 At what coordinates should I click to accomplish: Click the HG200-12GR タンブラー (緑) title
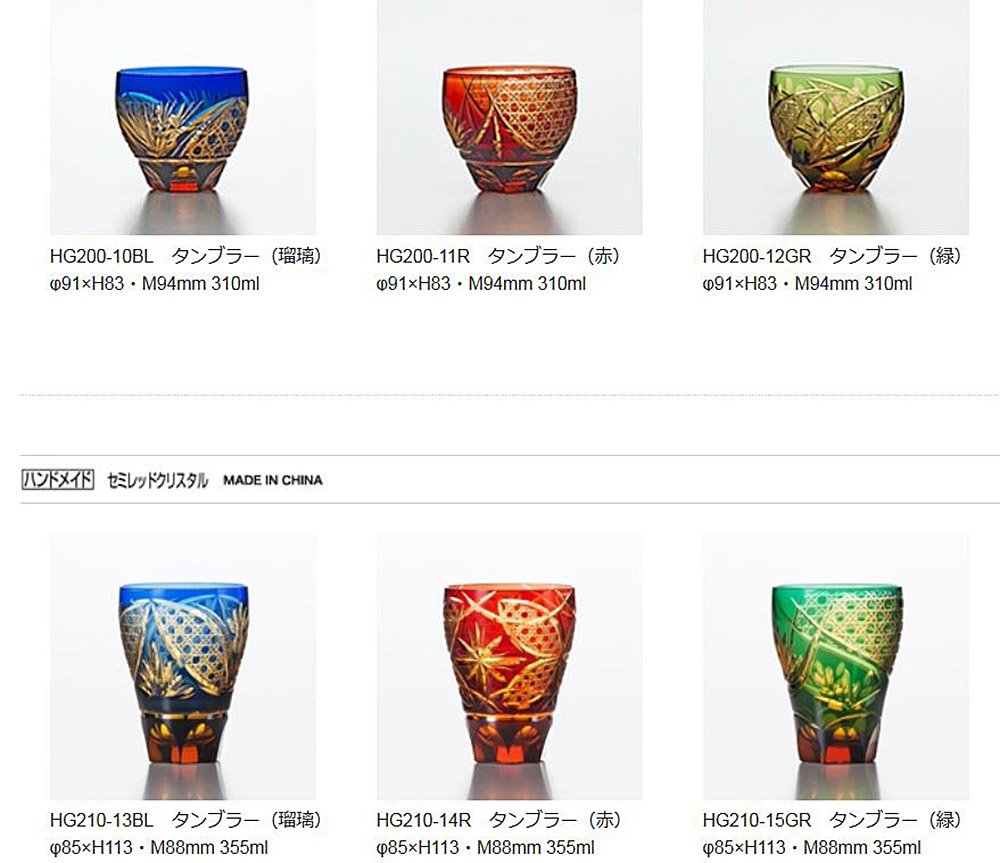point(832,256)
